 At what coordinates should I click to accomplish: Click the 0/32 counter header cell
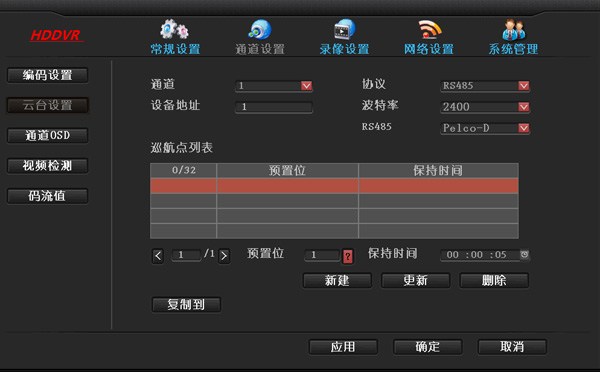tap(184, 170)
